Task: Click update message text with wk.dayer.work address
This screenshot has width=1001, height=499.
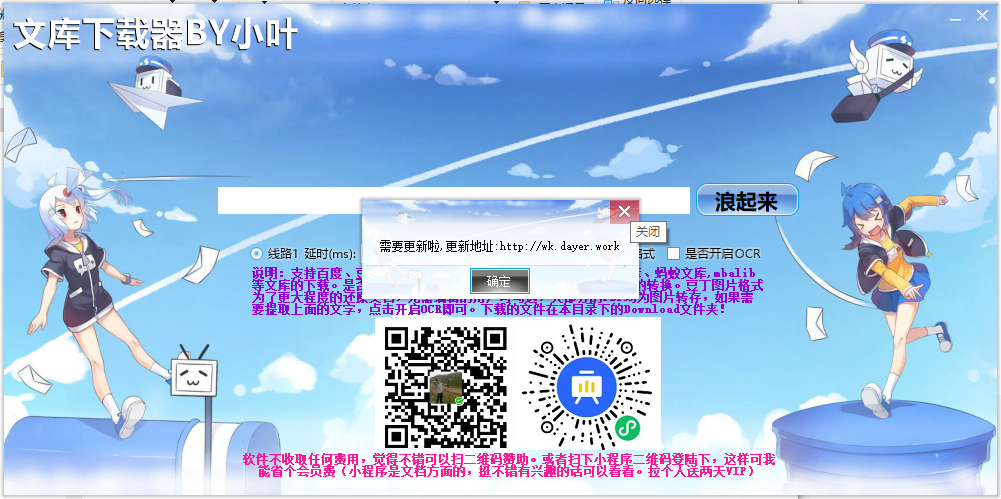Action: point(499,246)
